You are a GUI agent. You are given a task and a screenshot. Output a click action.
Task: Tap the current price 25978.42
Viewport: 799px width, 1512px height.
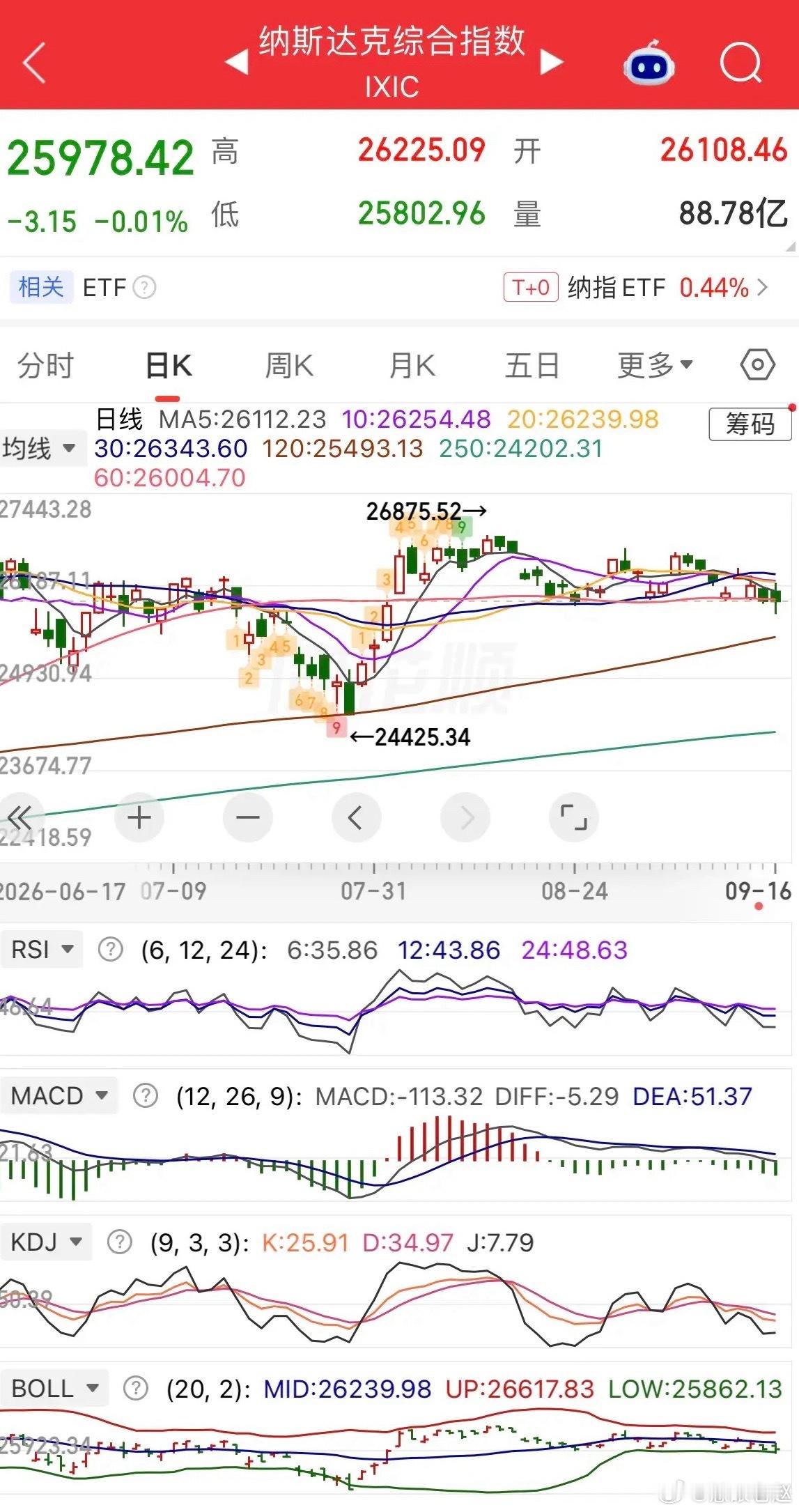[100, 158]
